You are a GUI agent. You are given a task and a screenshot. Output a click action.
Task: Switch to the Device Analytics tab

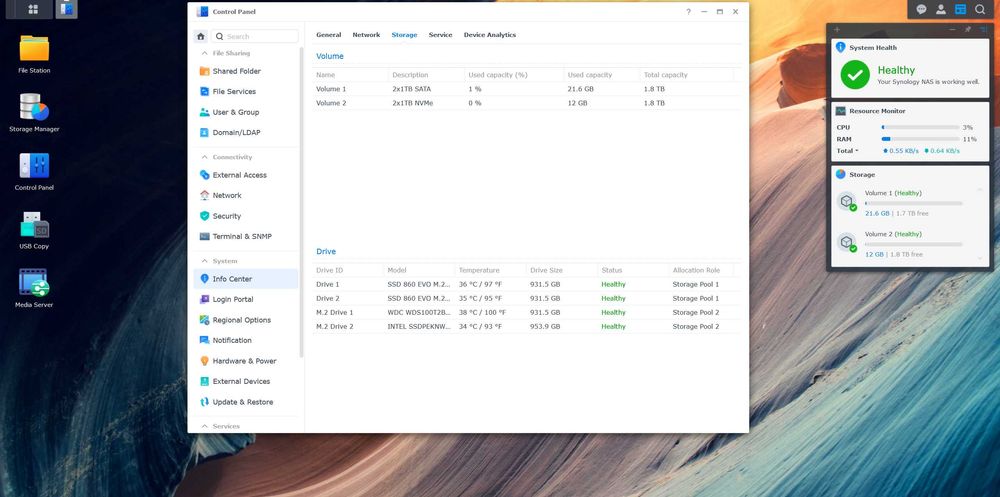[x=489, y=35]
